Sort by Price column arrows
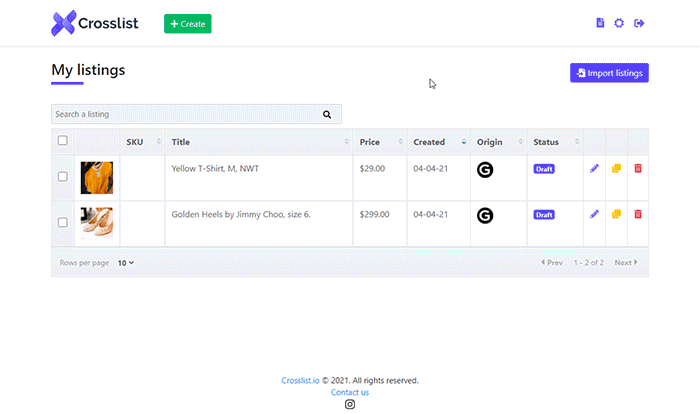The image size is (700, 414). point(400,142)
